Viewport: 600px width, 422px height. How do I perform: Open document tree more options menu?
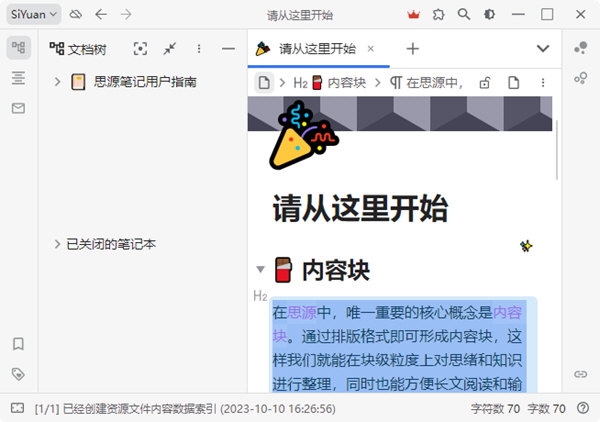pos(199,49)
